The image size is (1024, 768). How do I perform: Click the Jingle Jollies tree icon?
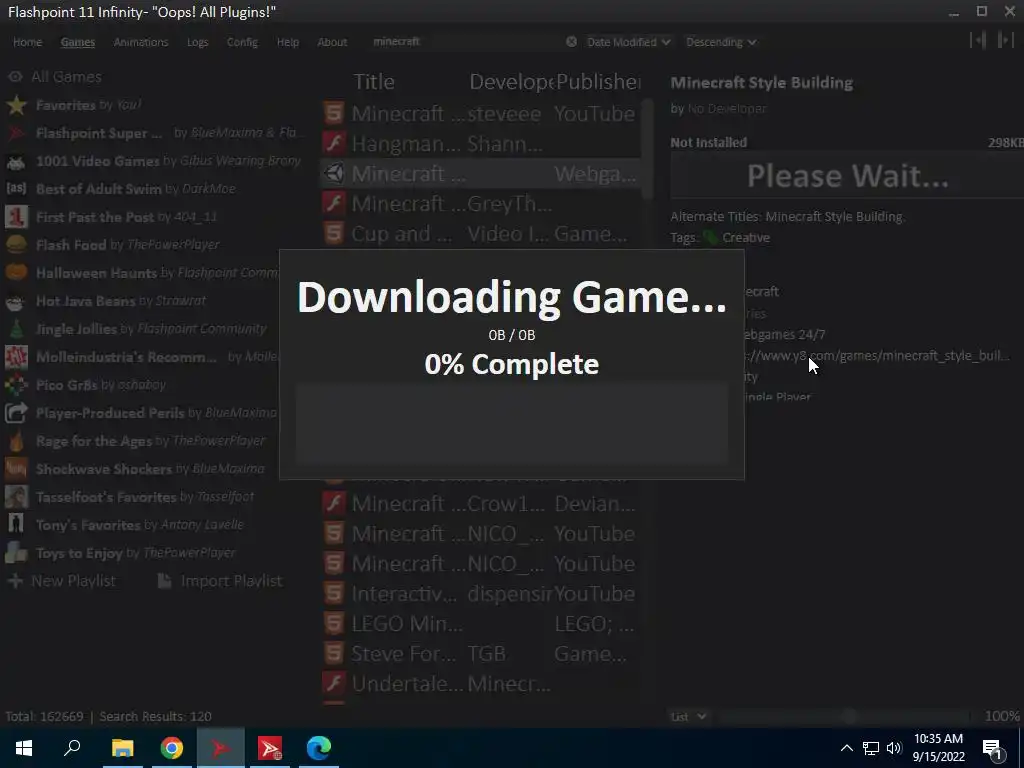point(16,328)
